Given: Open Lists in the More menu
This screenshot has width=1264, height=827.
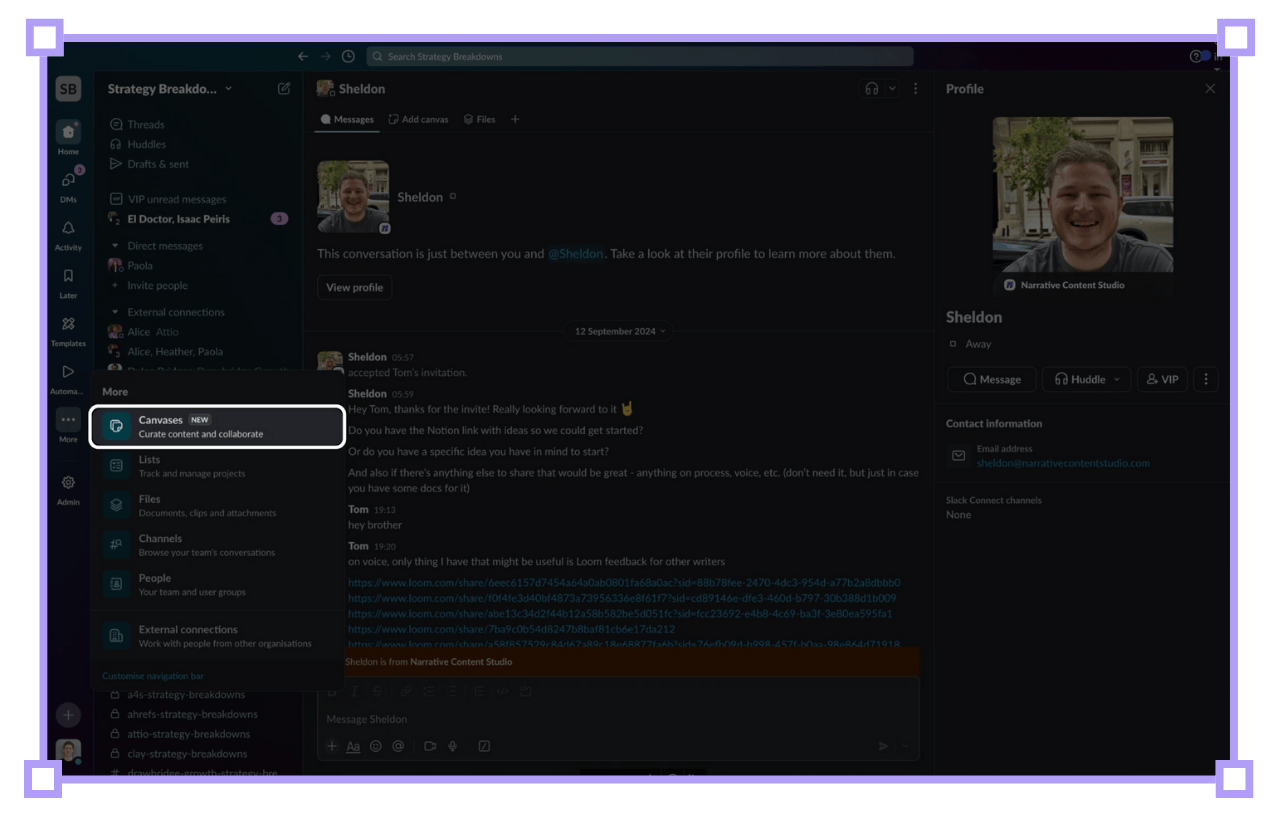Looking at the screenshot, I should tap(217, 466).
